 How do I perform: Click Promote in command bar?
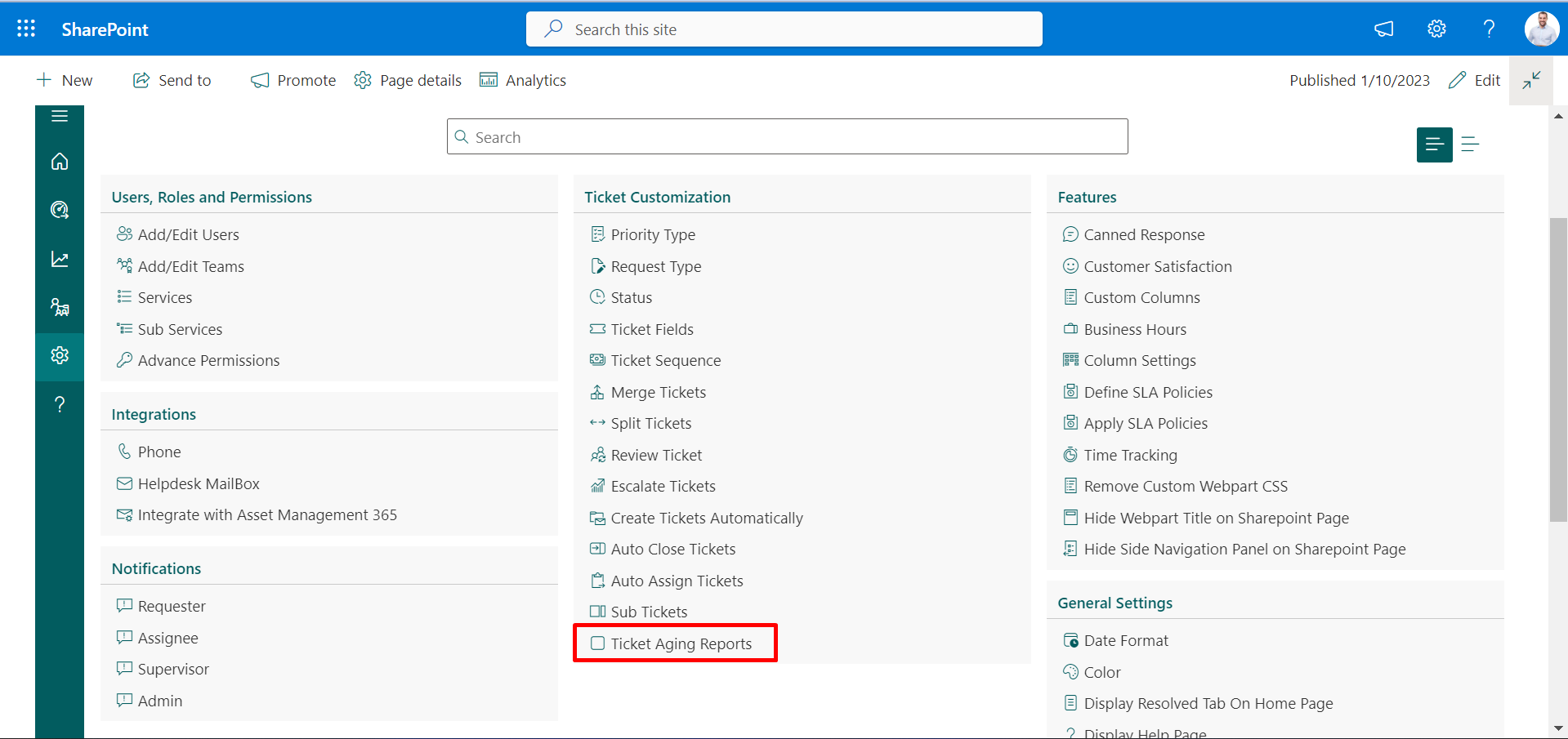pyautogui.click(x=293, y=80)
